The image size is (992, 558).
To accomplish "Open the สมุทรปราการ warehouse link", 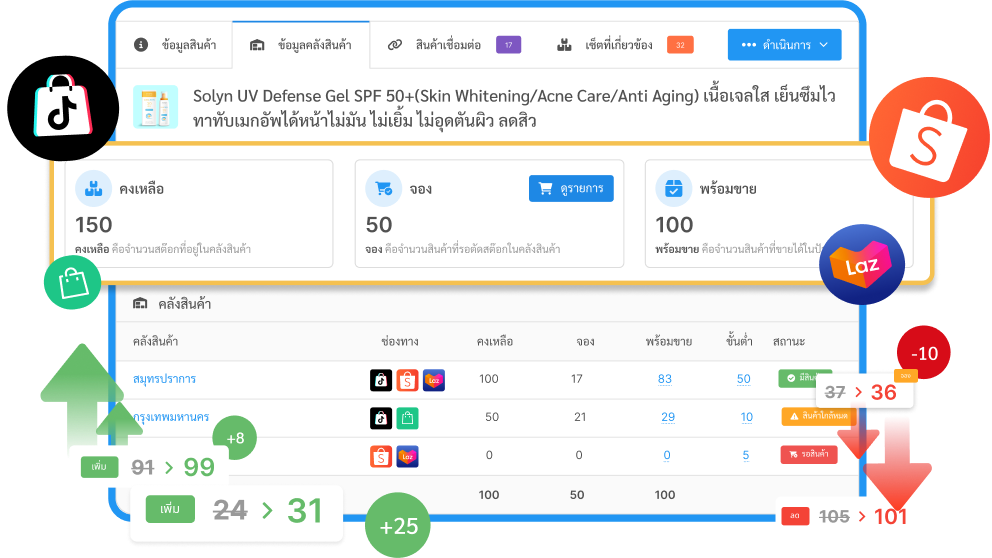I will click(x=165, y=379).
